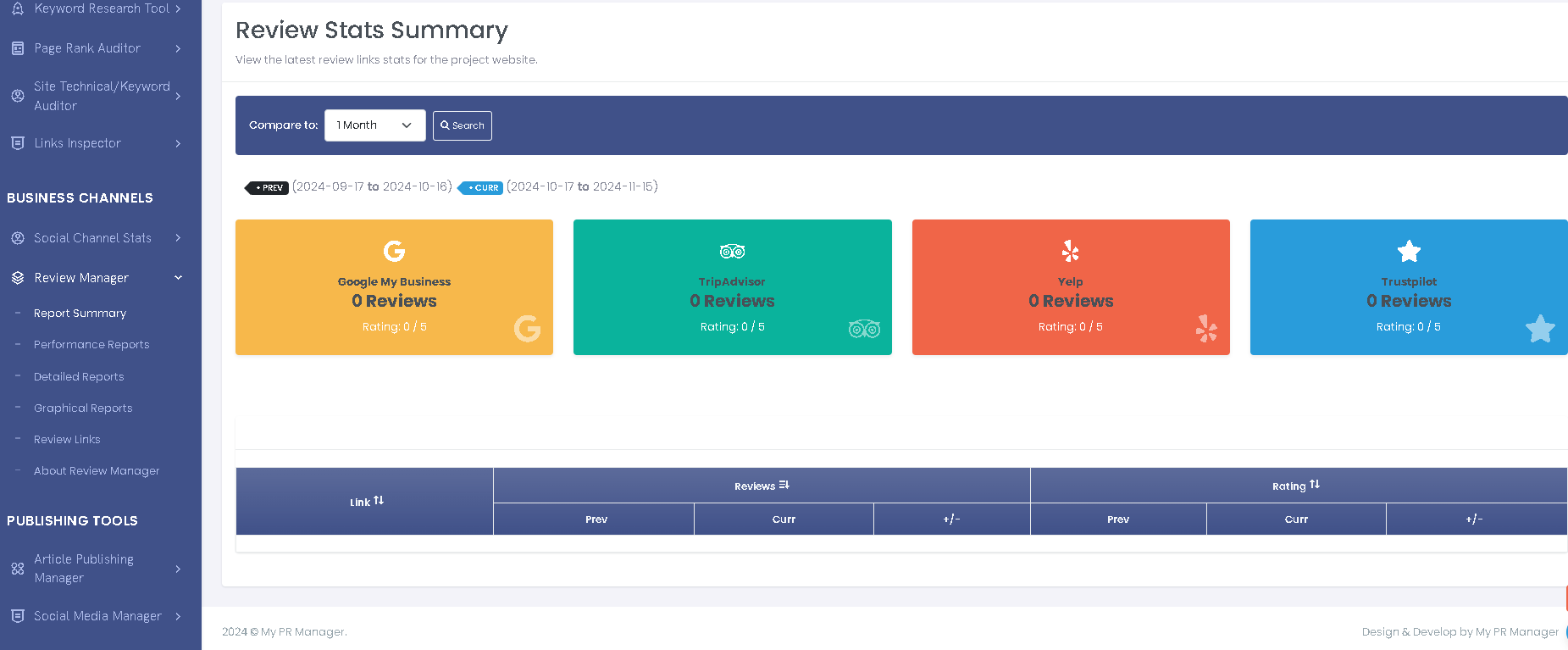The image size is (1568, 650).
Task: Click Yelp 0 Reviews text
Action: click(x=1071, y=301)
